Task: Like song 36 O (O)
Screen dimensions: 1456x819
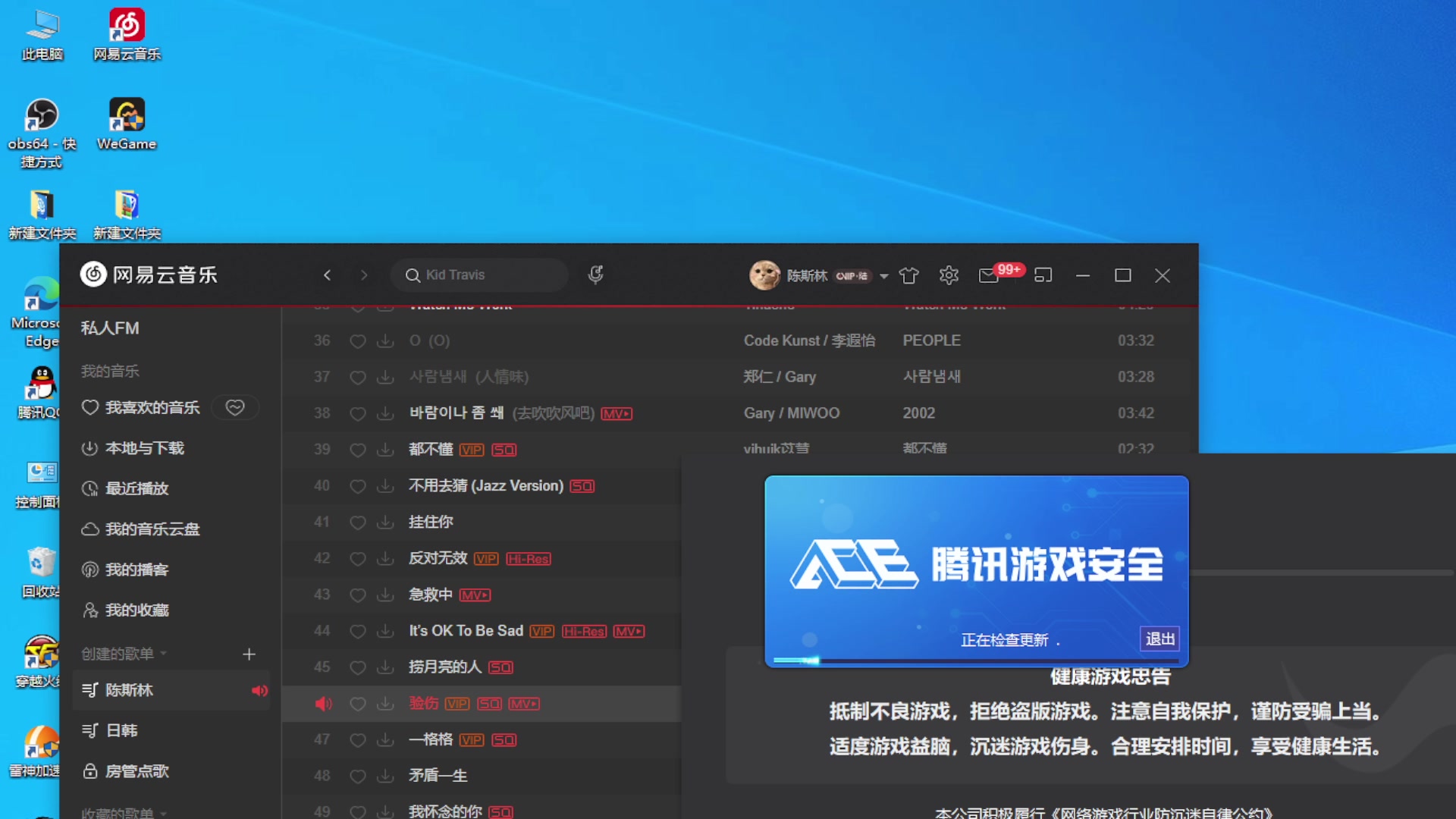Action: (x=357, y=341)
